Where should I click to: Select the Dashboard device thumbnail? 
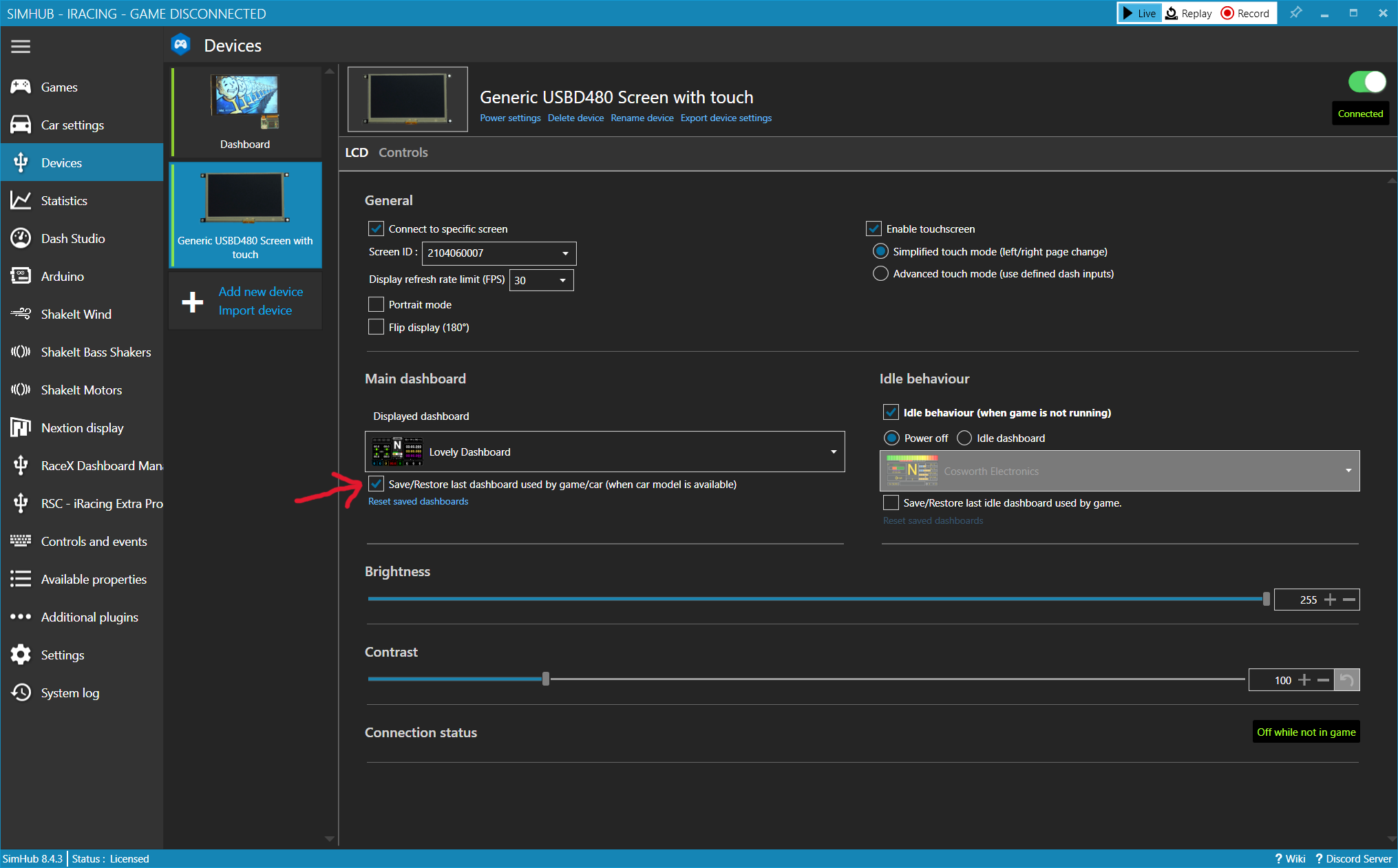pos(245,112)
